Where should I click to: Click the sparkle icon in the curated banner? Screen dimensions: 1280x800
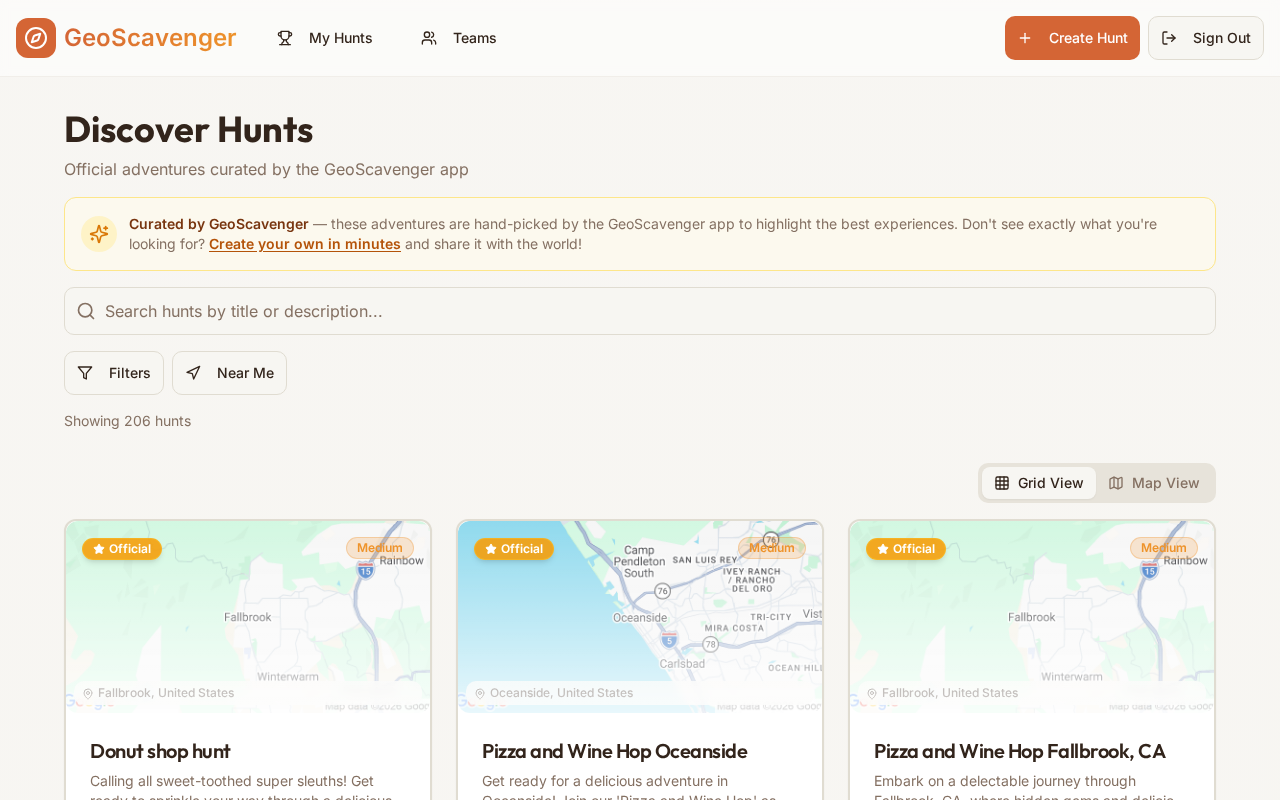pos(99,234)
